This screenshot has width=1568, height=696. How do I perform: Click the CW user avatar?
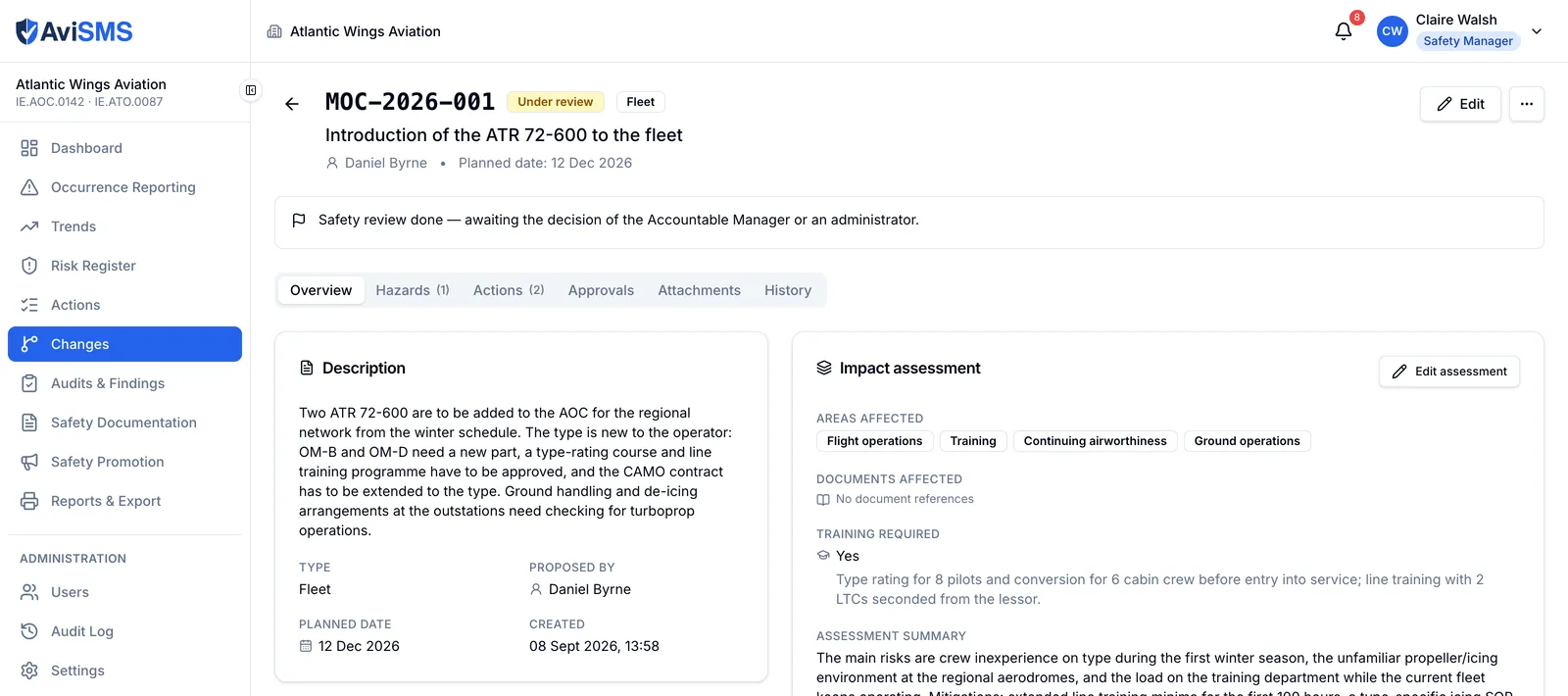coord(1392,31)
